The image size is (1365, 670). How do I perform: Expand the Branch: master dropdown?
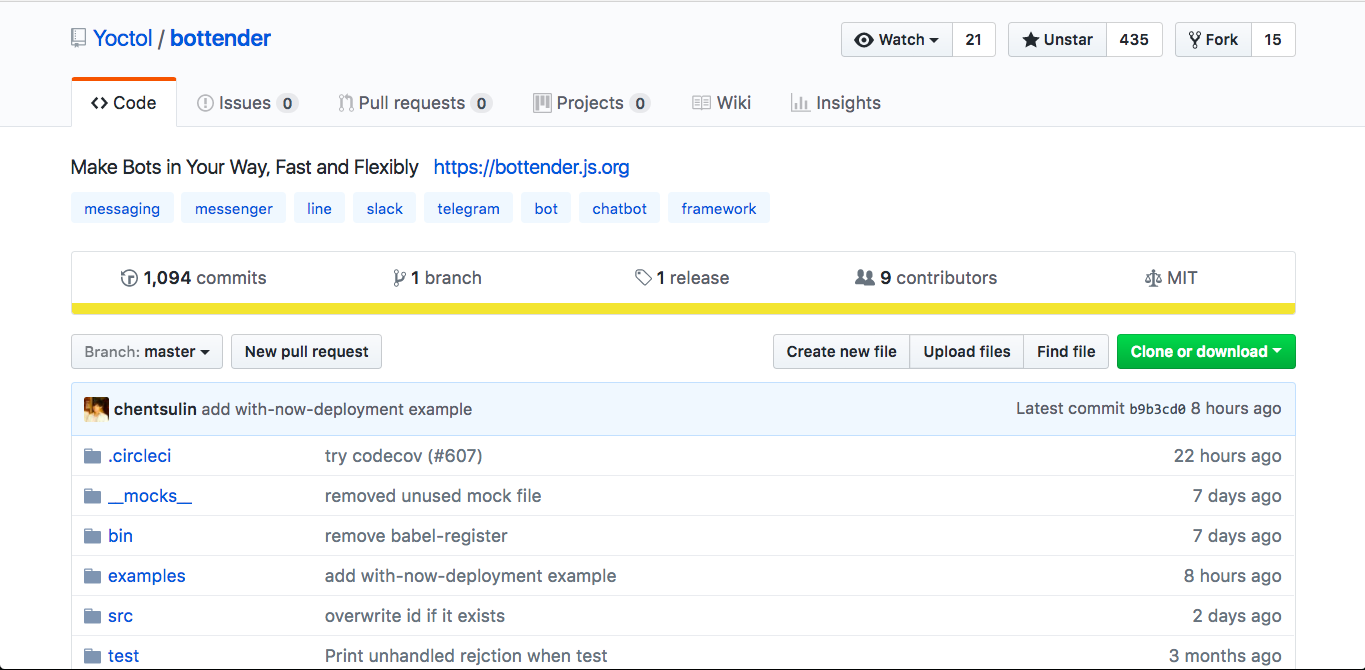click(147, 352)
